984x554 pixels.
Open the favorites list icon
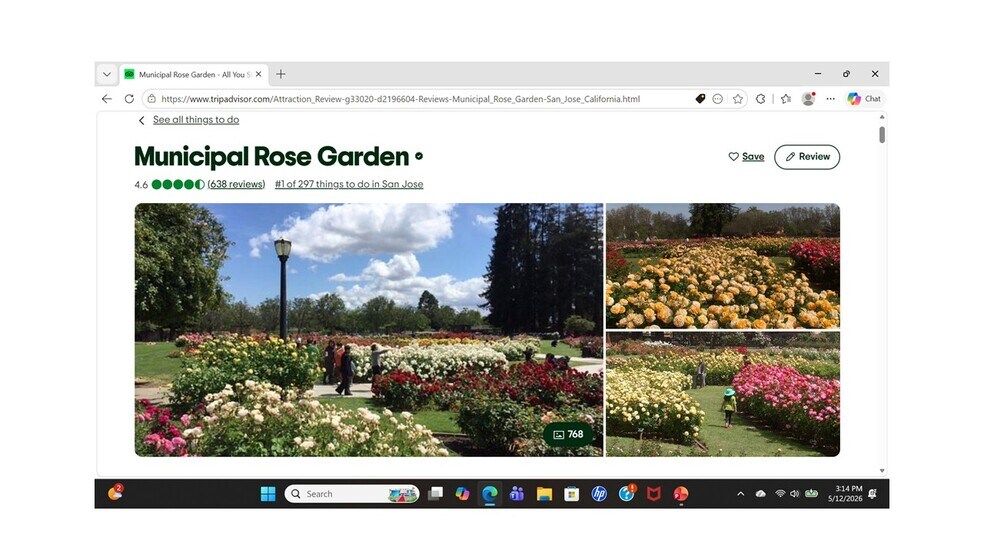point(786,99)
